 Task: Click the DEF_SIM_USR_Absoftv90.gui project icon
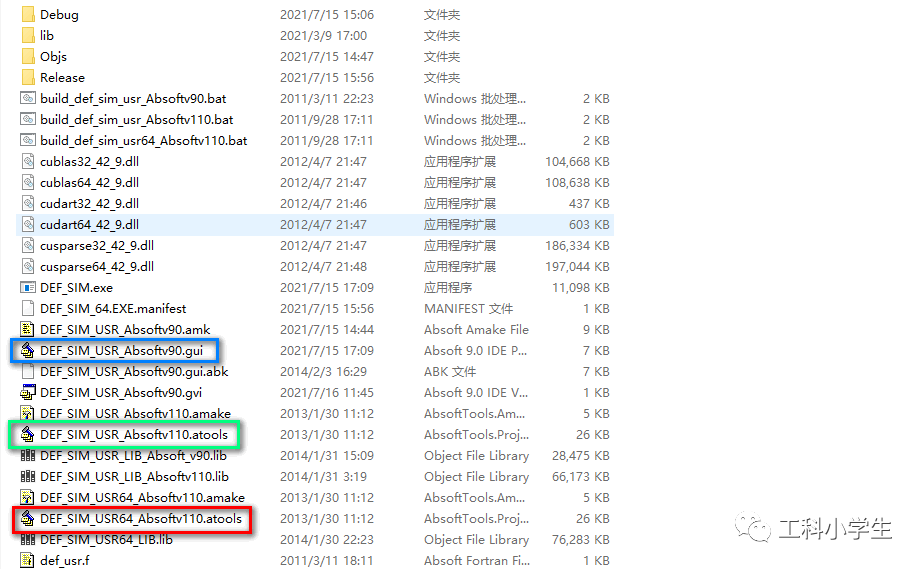tap(28, 351)
